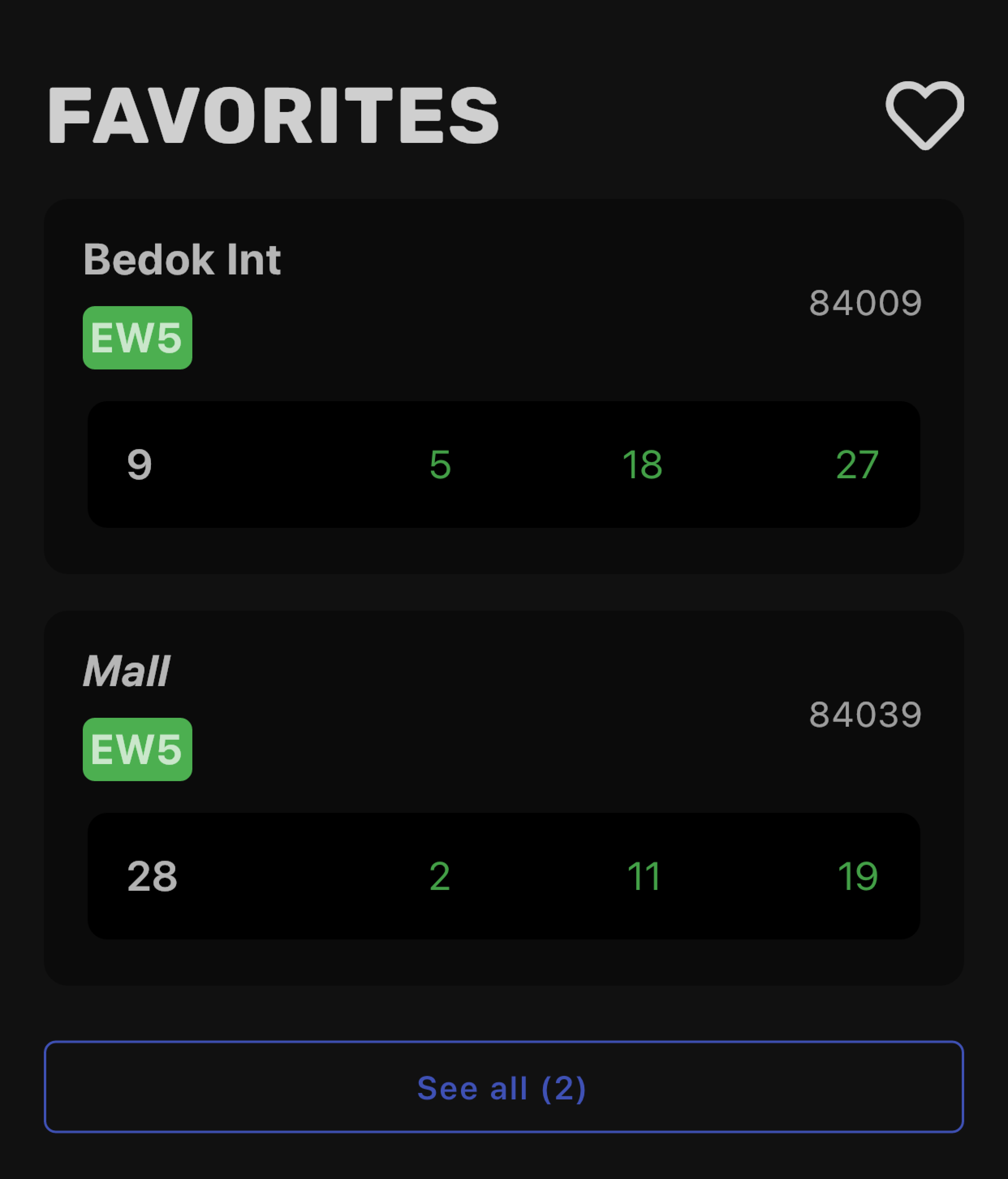Click the heart favorites icon

(924, 115)
